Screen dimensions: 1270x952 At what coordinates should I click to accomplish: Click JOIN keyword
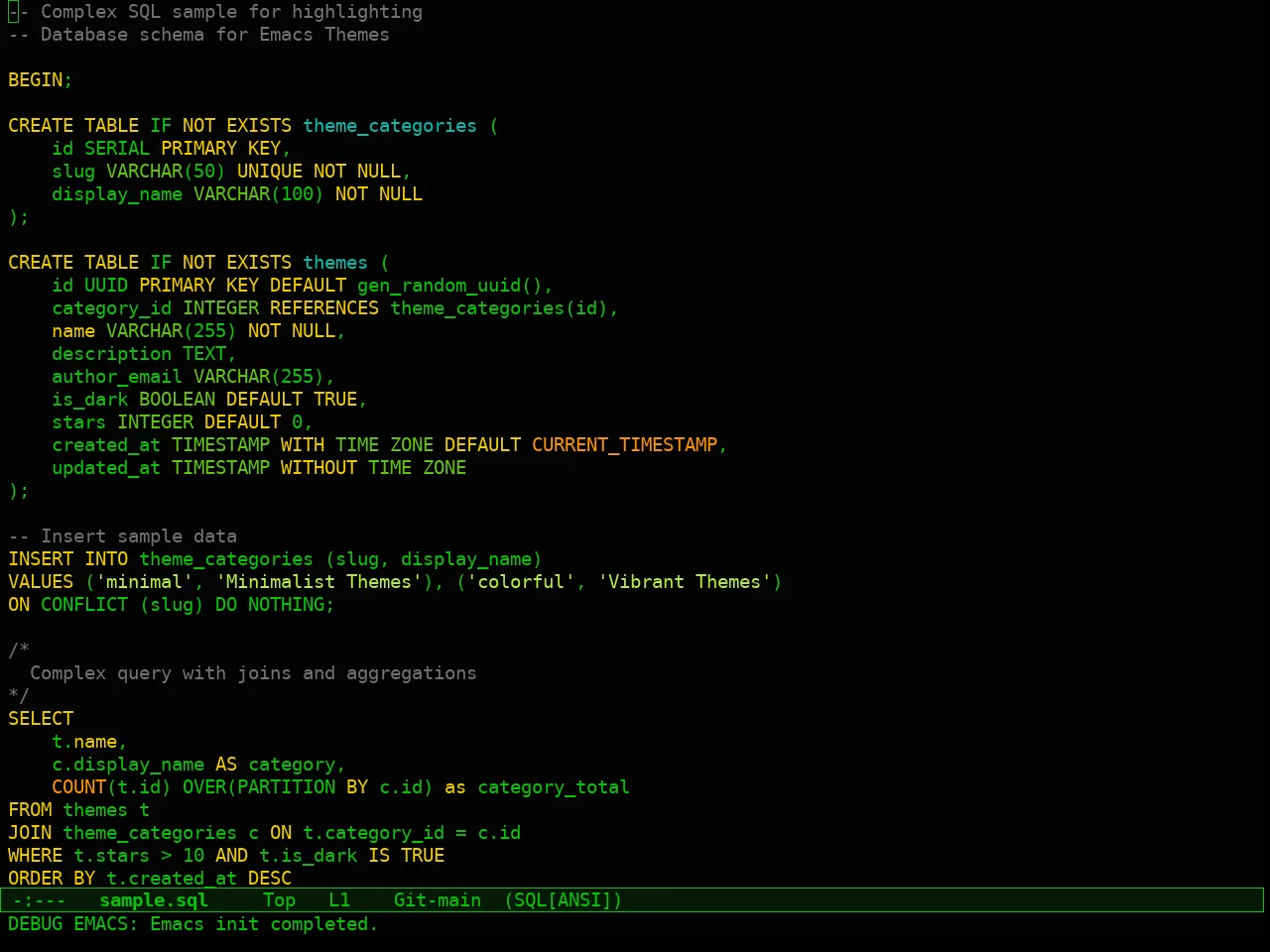[30, 833]
